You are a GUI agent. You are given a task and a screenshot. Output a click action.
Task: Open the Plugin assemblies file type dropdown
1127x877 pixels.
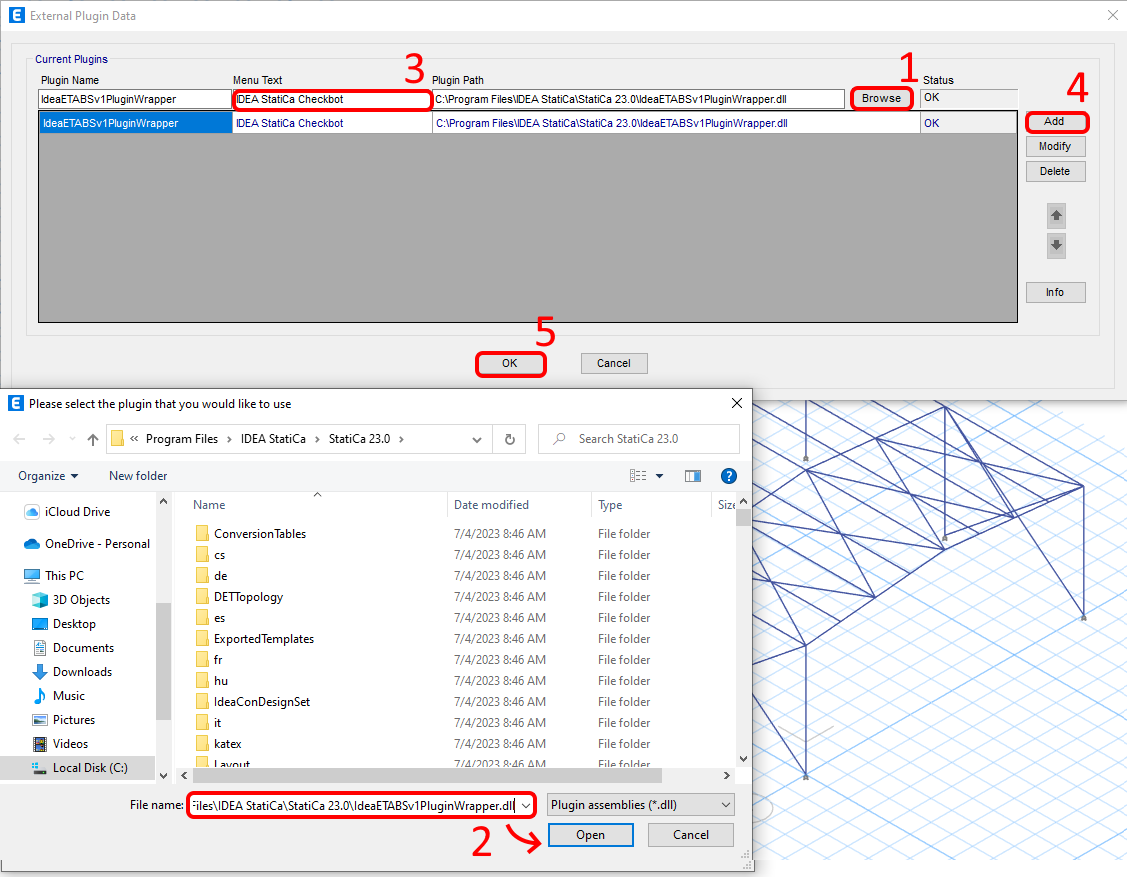[x=639, y=804]
